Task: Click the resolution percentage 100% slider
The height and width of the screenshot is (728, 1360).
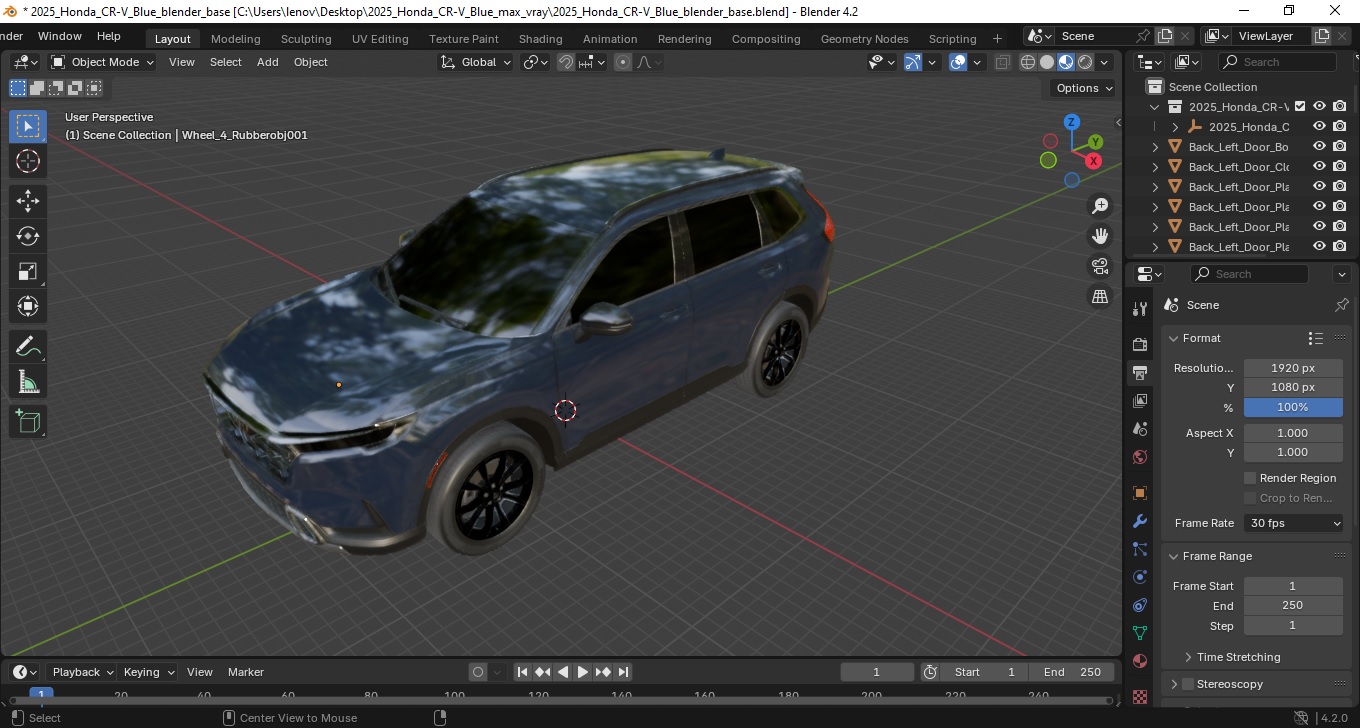Action: 1293,407
